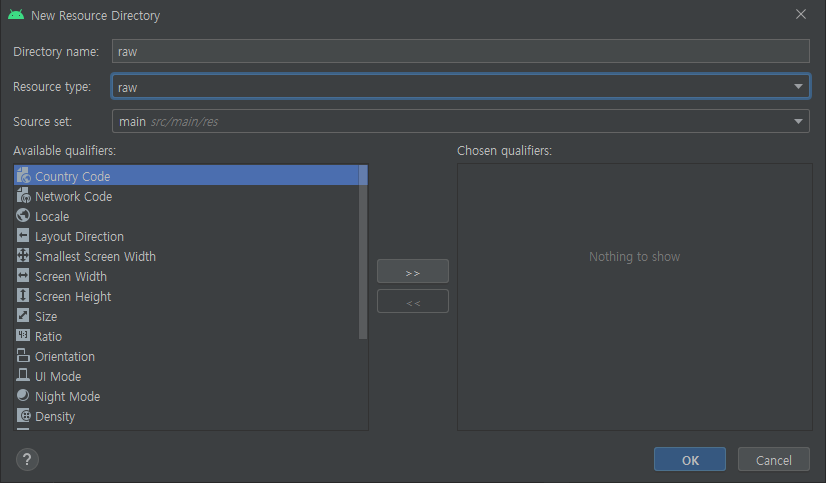Open the help question mark button
Image resolution: width=826 pixels, height=483 pixels.
[x=27, y=459]
